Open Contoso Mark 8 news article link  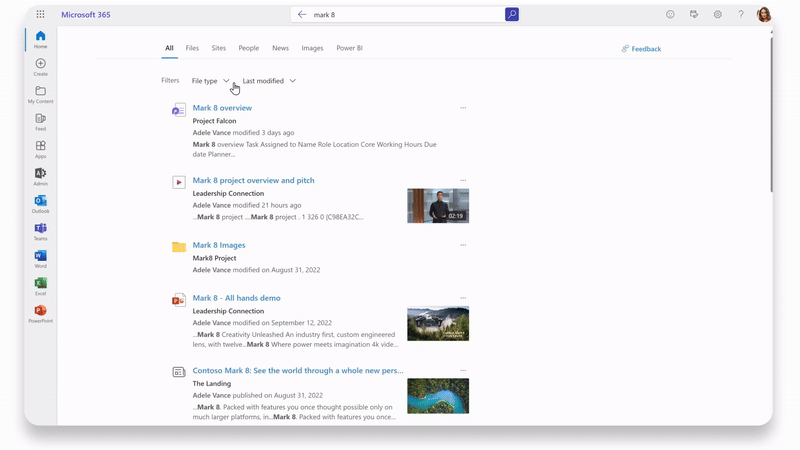(x=297, y=370)
